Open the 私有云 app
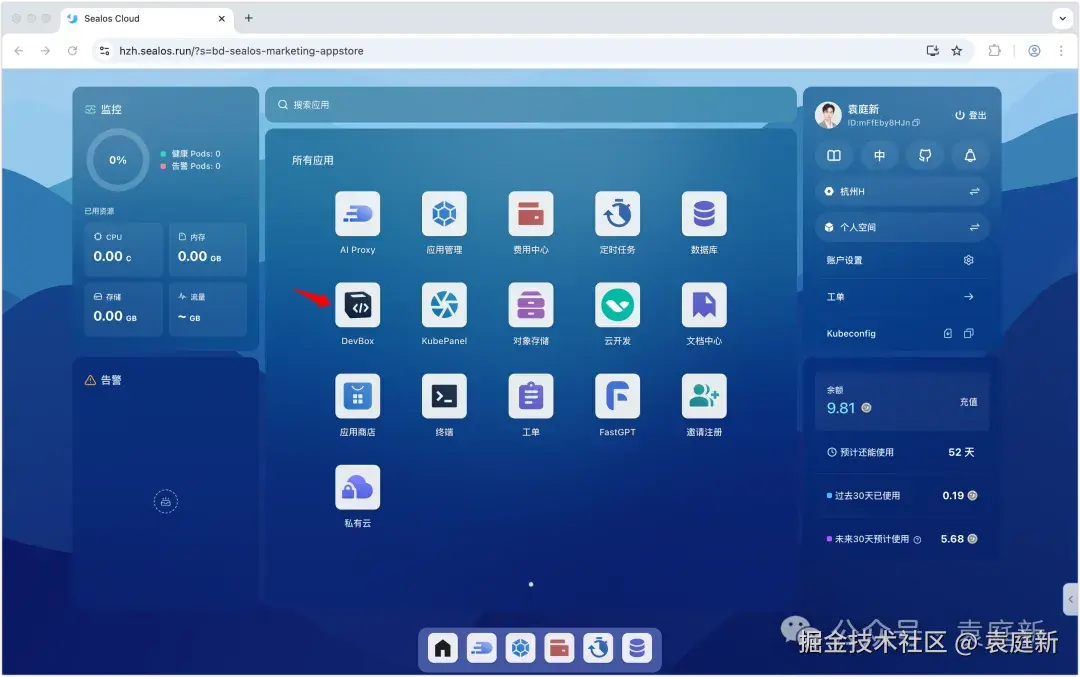This screenshot has width=1080, height=677. (x=357, y=488)
